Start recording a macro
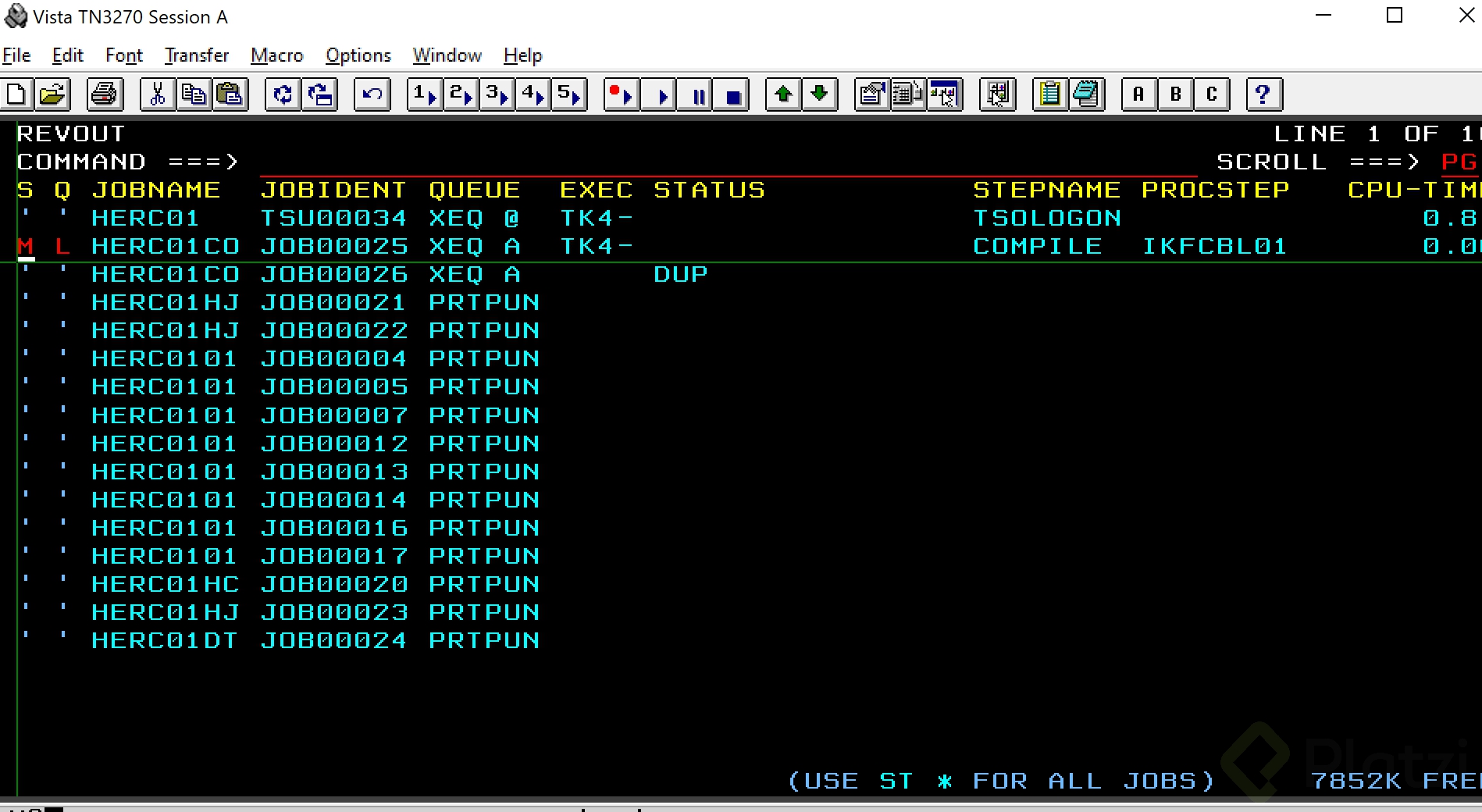1482x812 pixels. 622,95
